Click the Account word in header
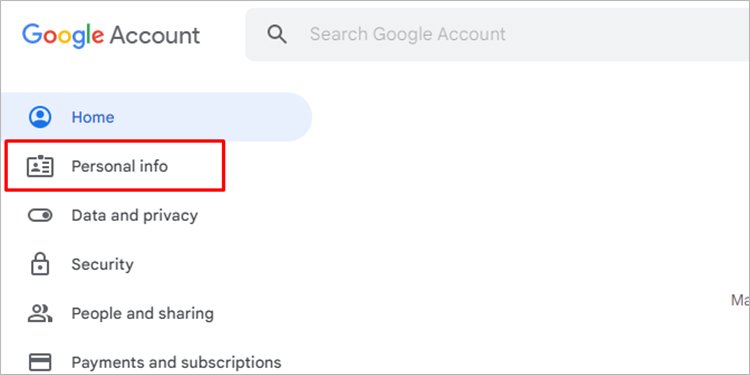Viewport: 750px width, 375px height. tap(155, 35)
